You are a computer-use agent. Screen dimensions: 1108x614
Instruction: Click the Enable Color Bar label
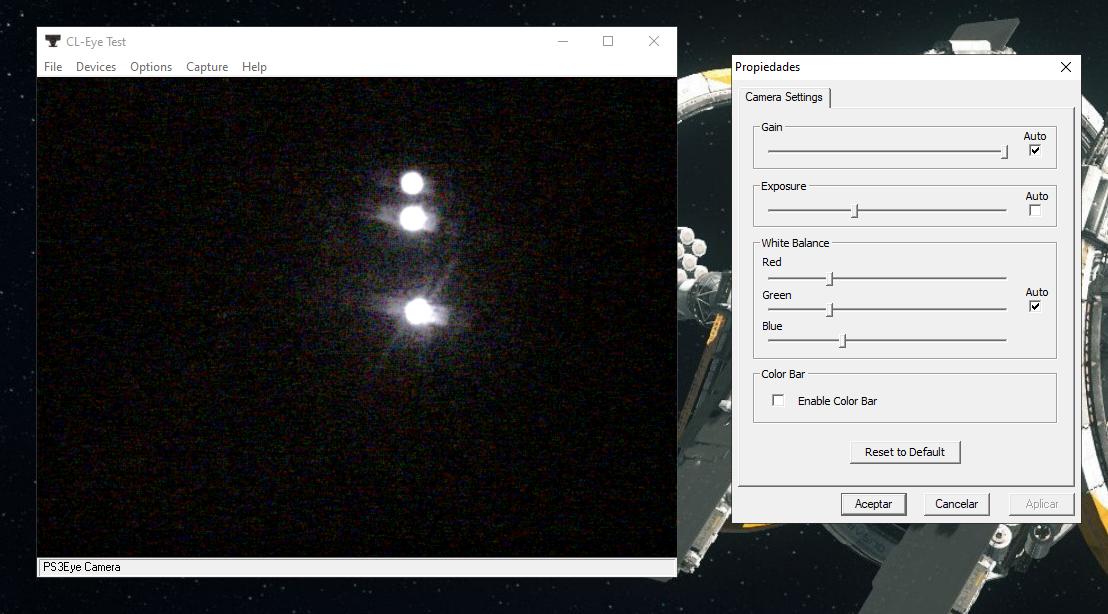[x=837, y=401]
